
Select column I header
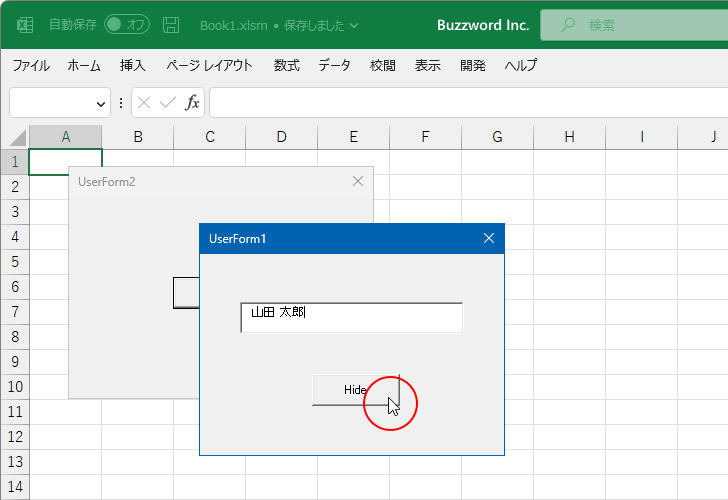click(642, 137)
